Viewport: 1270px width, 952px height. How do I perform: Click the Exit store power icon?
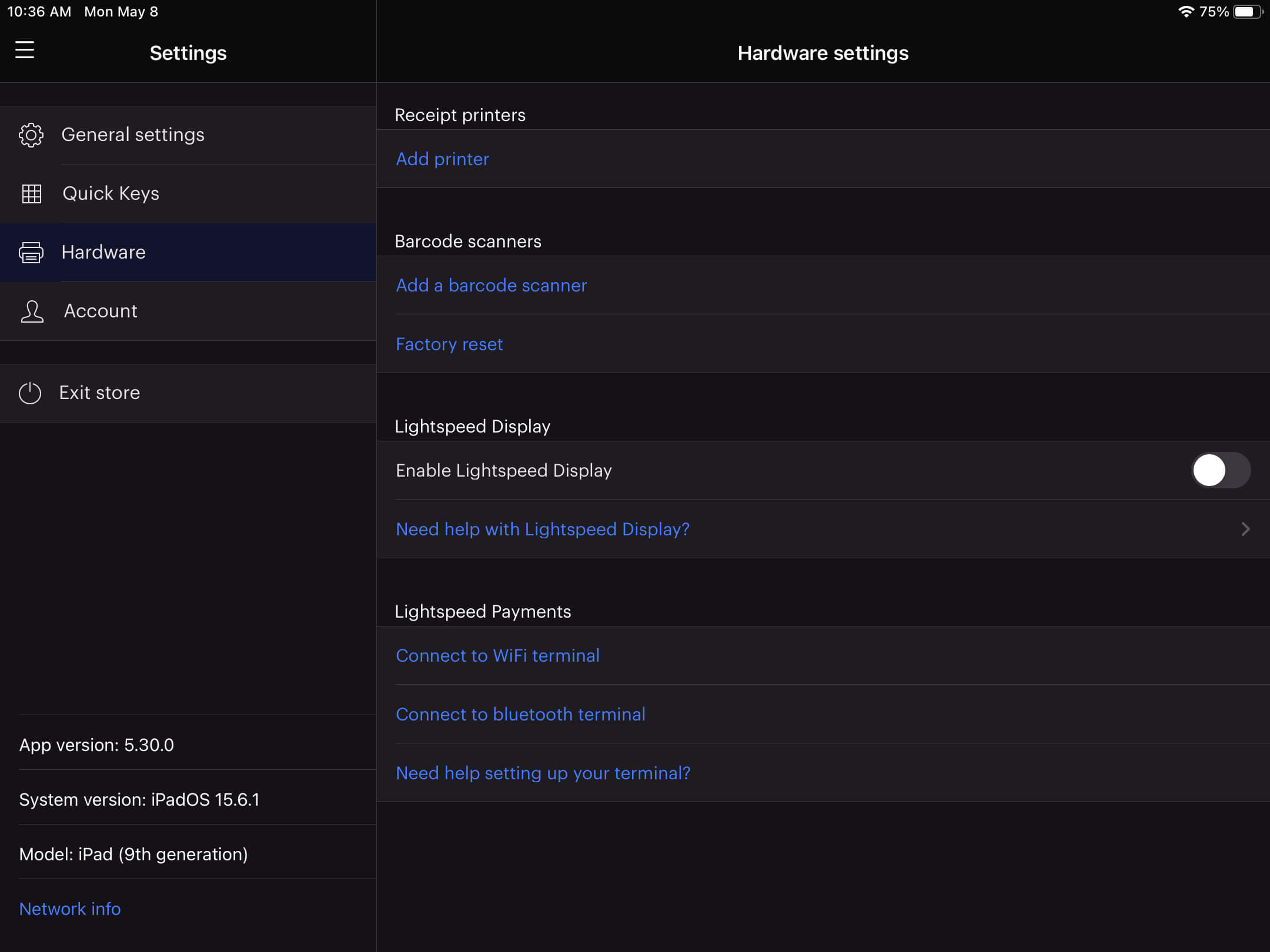(30, 393)
